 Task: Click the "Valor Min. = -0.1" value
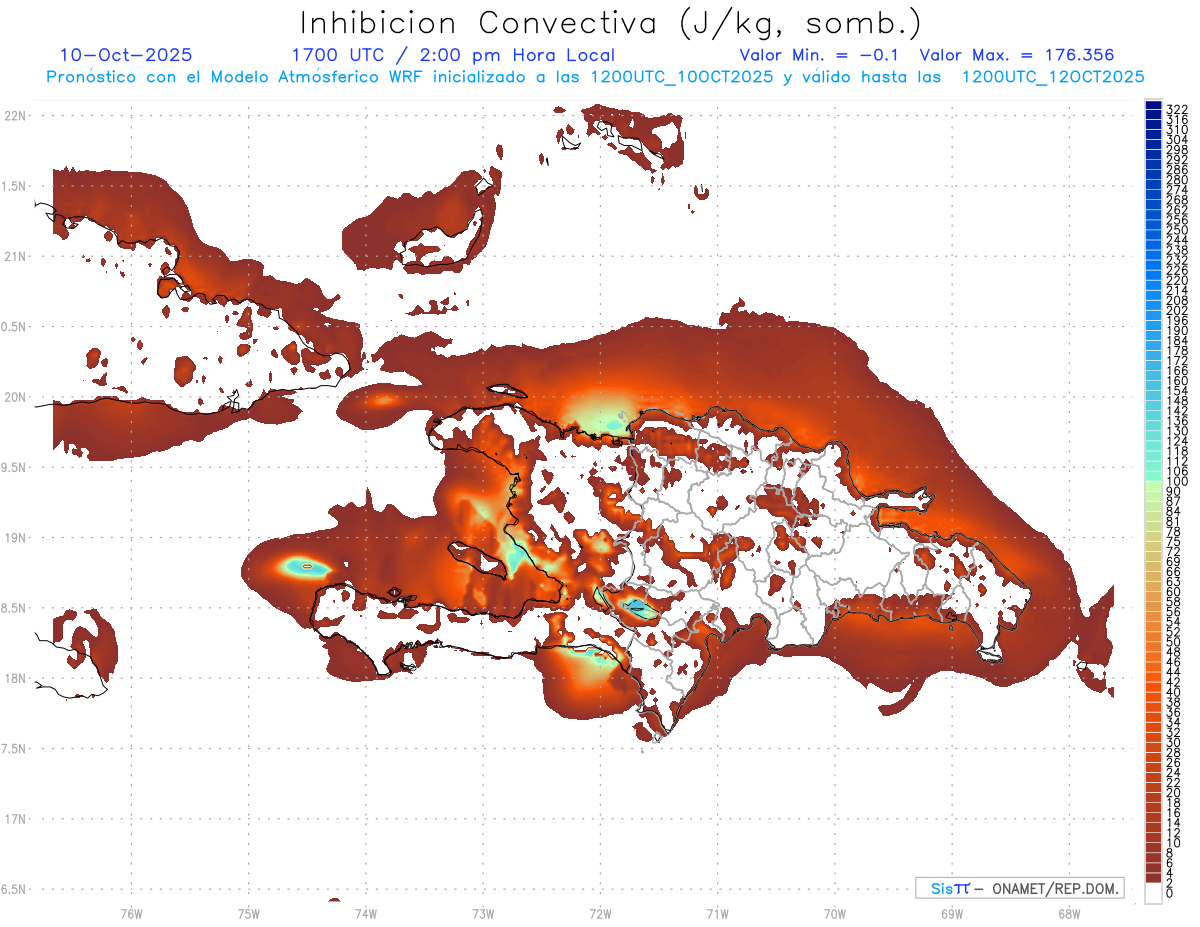click(820, 55)
